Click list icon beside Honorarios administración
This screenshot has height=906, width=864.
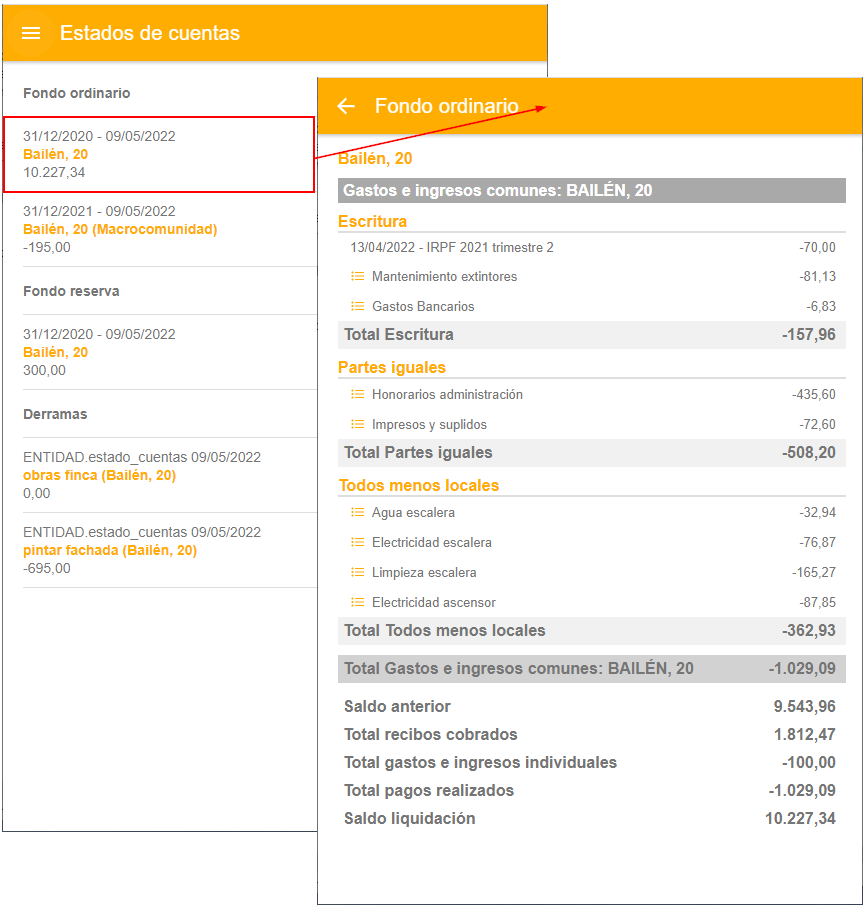tap(358, 394)
